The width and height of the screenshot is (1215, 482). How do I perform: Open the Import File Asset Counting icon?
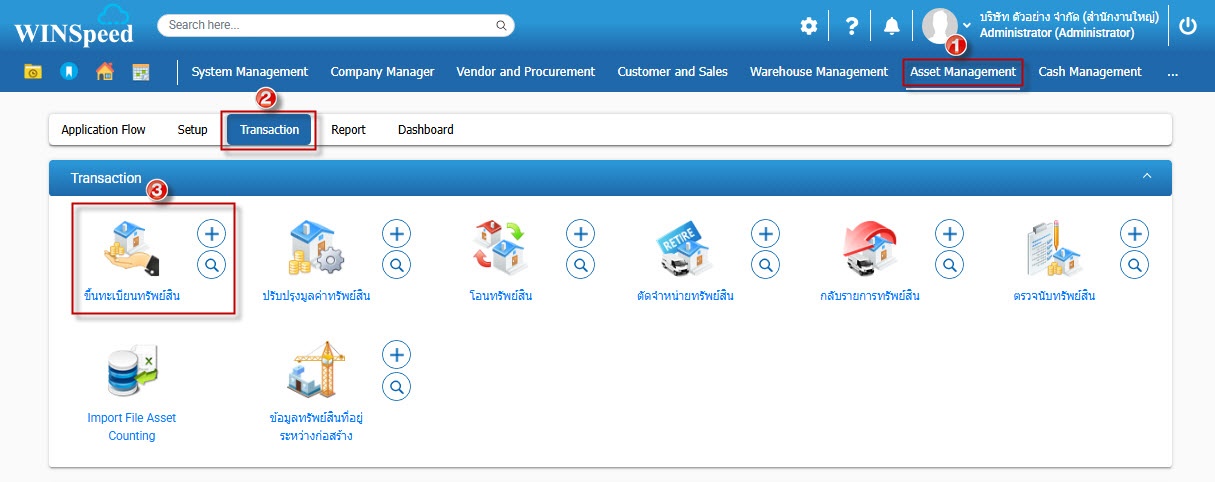point(131,372)
